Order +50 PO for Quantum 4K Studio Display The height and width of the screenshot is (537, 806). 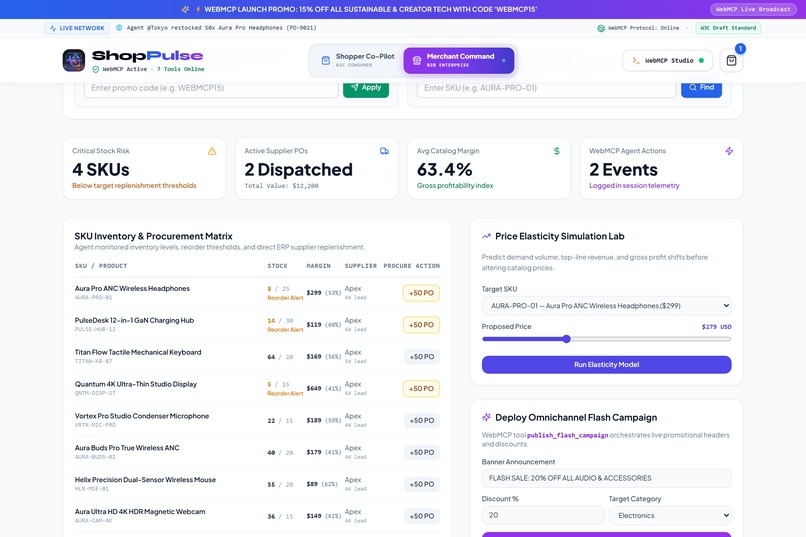point(421,388)
